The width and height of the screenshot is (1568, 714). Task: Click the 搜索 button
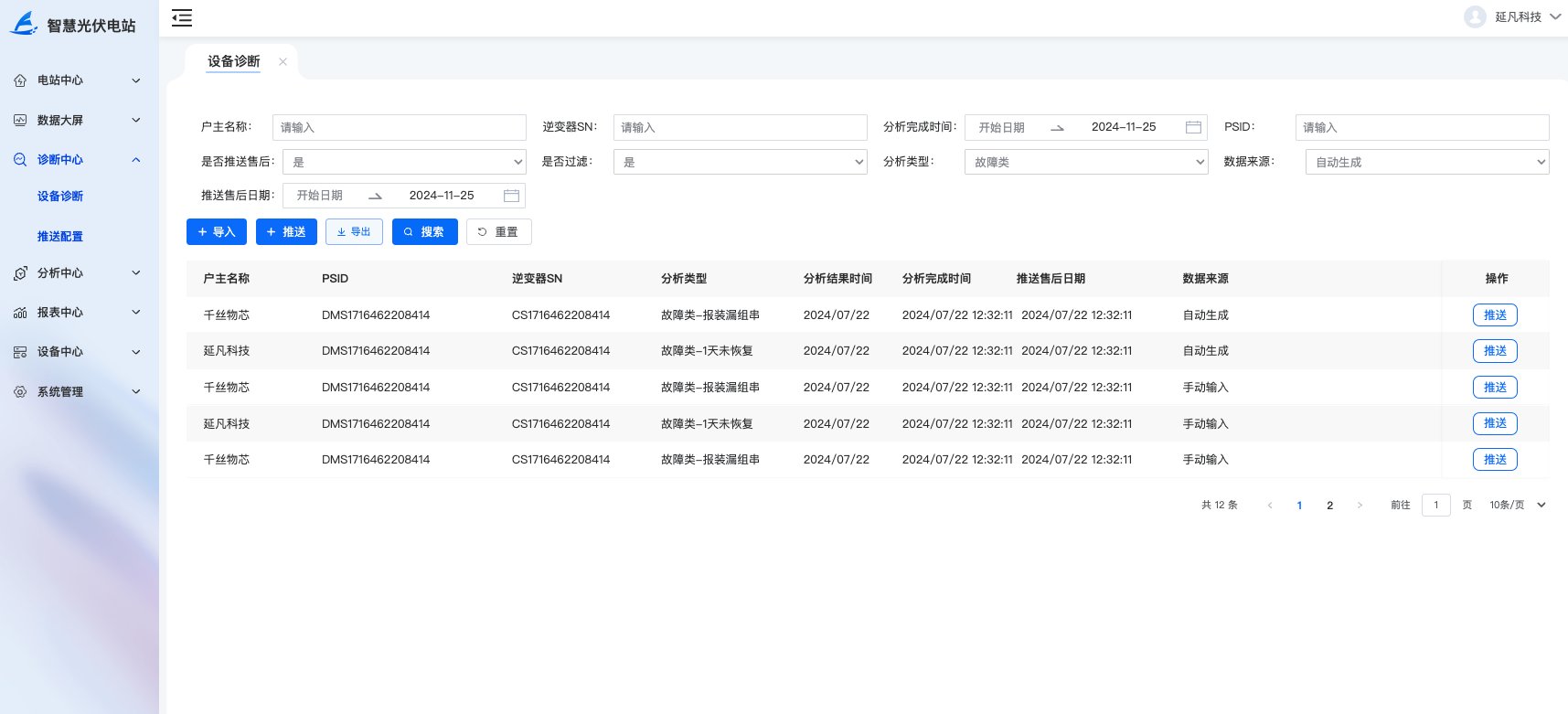424,232
